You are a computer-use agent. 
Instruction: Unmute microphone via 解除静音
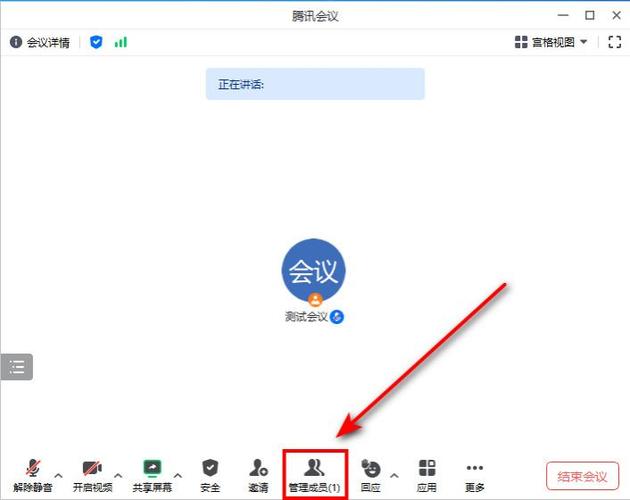tap(33, 476)
